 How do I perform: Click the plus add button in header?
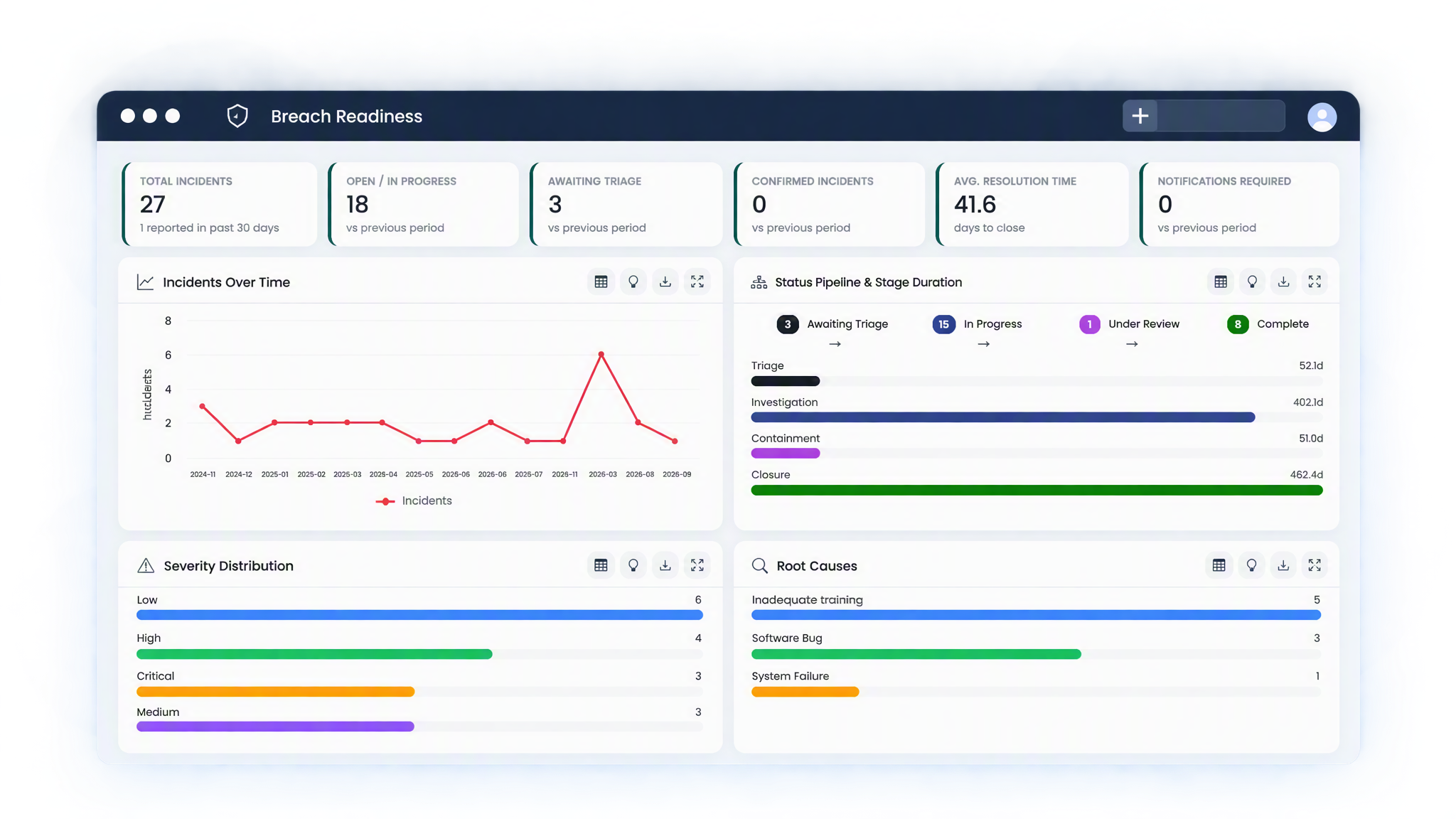pos(1140,116)
